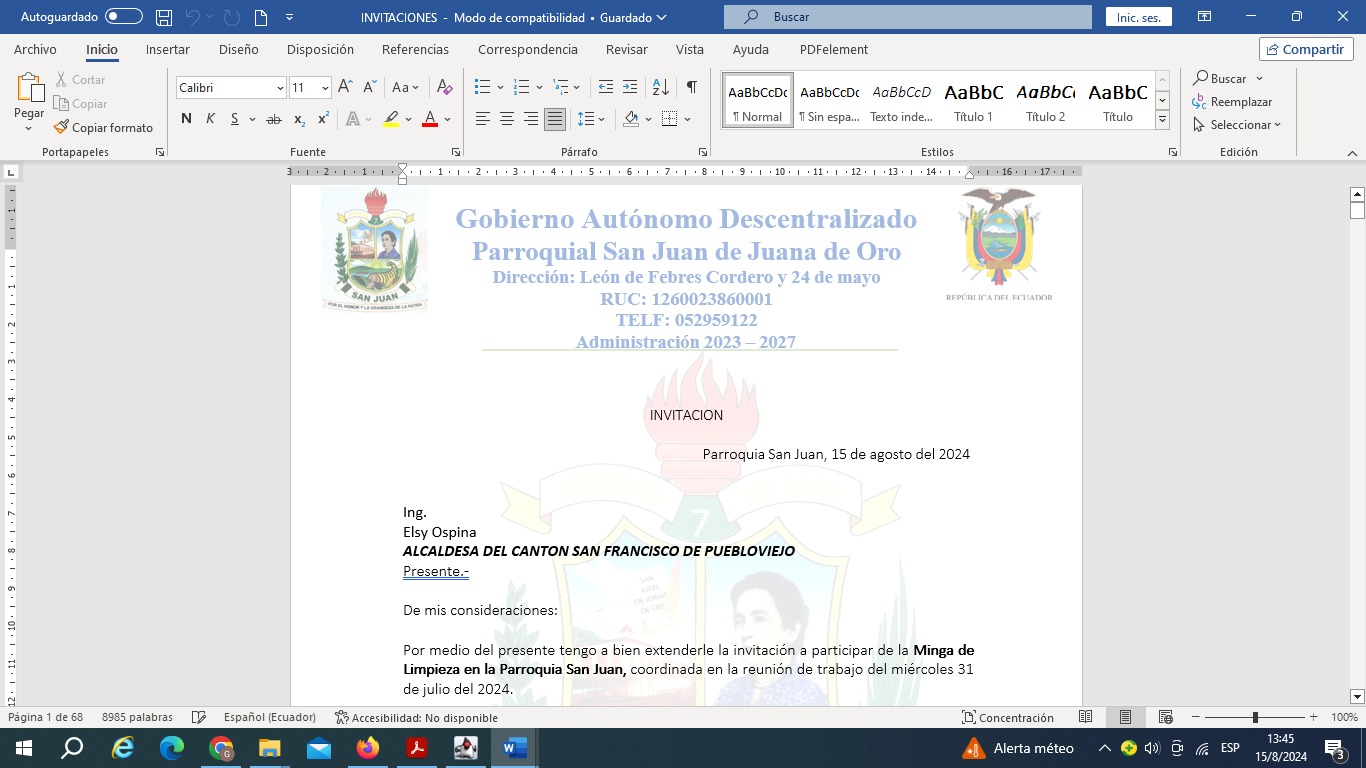The width and height of the screenshot is (1366, 768).
Task: Click the Buscar search box in title bar
Action: (907, 17)
